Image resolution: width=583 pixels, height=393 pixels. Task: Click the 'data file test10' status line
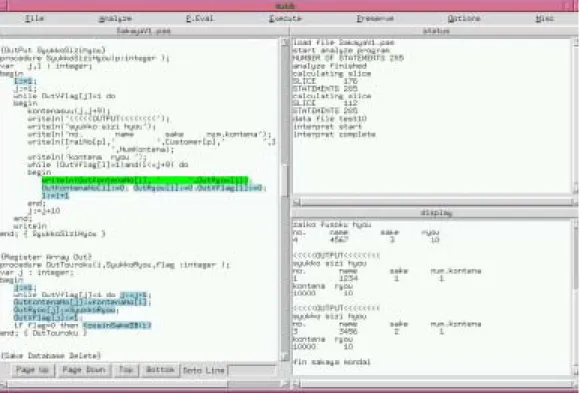pos(330,119)
